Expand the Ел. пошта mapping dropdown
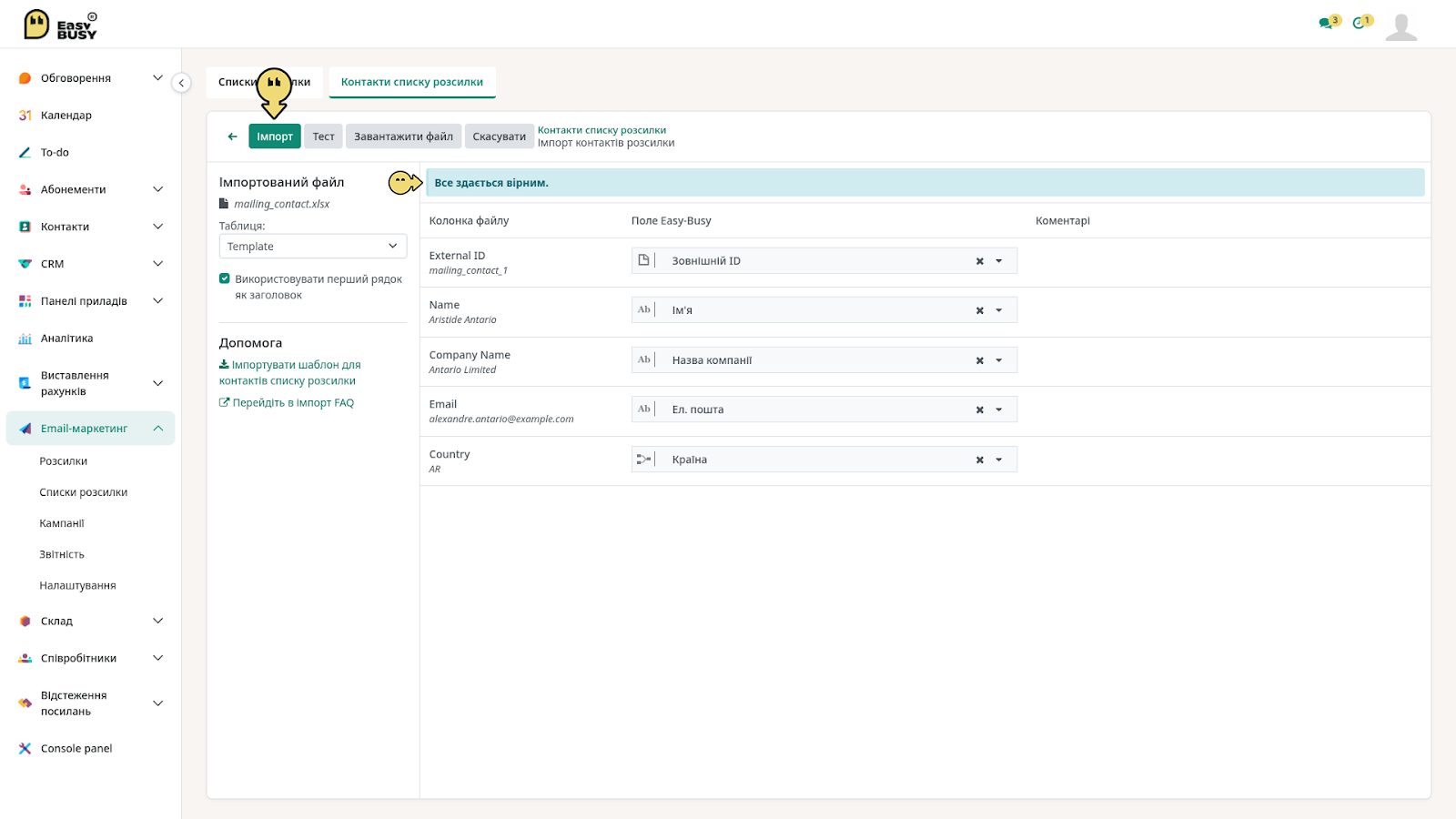Screen dimensions: 1456x819 [999, 409]
